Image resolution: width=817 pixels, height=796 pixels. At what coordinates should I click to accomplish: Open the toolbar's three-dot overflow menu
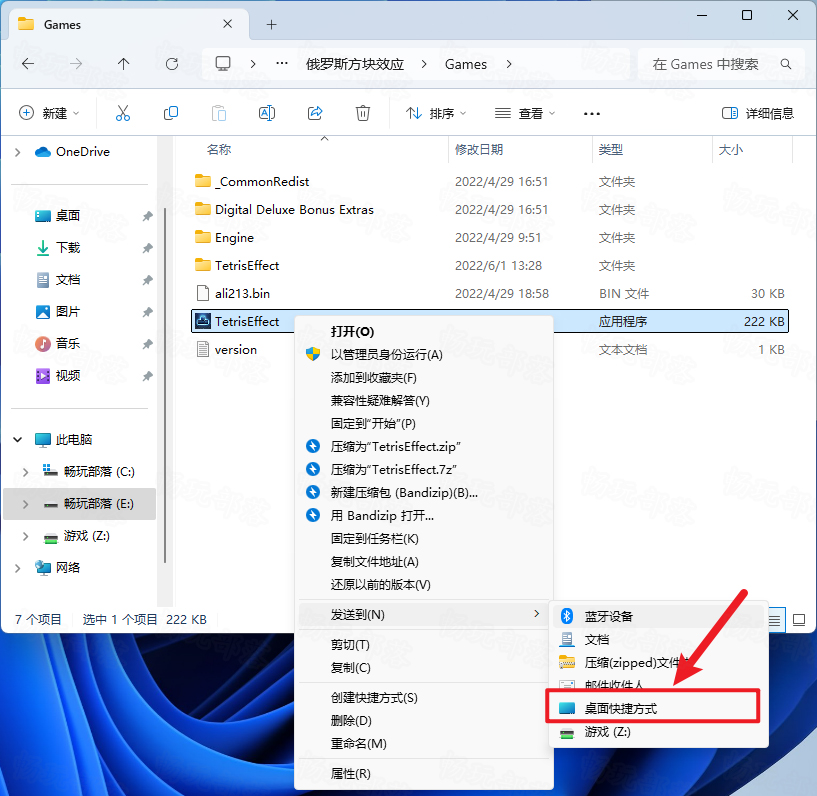[592, 113]
